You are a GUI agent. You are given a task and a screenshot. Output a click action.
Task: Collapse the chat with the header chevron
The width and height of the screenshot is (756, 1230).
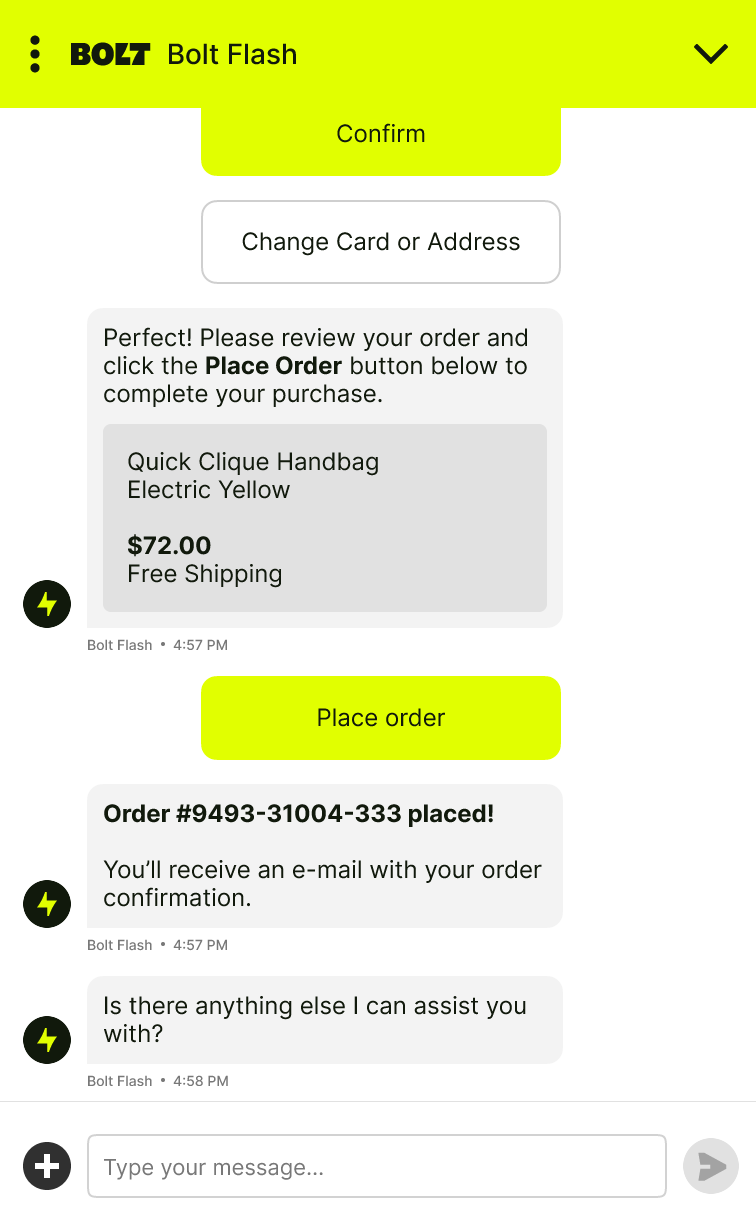point(710,54)
